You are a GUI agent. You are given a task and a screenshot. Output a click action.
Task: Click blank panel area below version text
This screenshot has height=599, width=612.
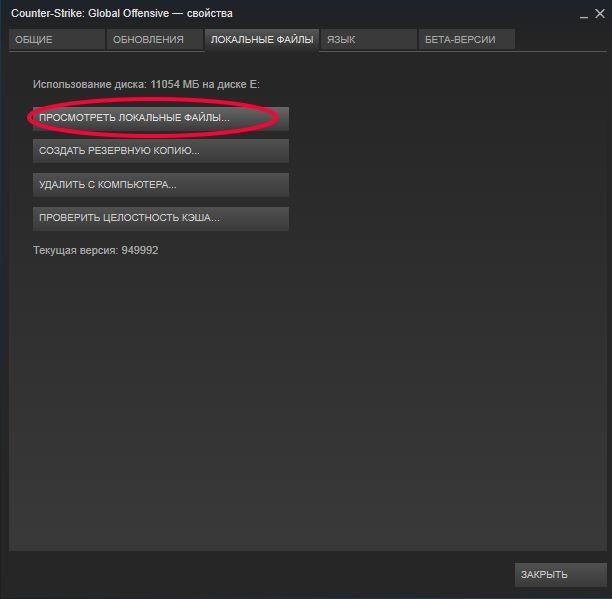pyautogui.click(x=300, y=400)
